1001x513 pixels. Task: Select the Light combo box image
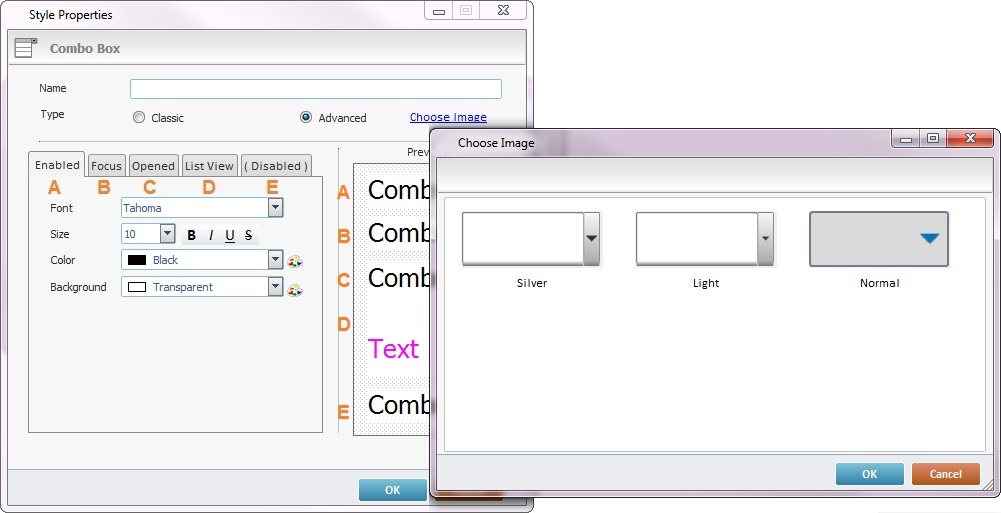click(705, 239)
